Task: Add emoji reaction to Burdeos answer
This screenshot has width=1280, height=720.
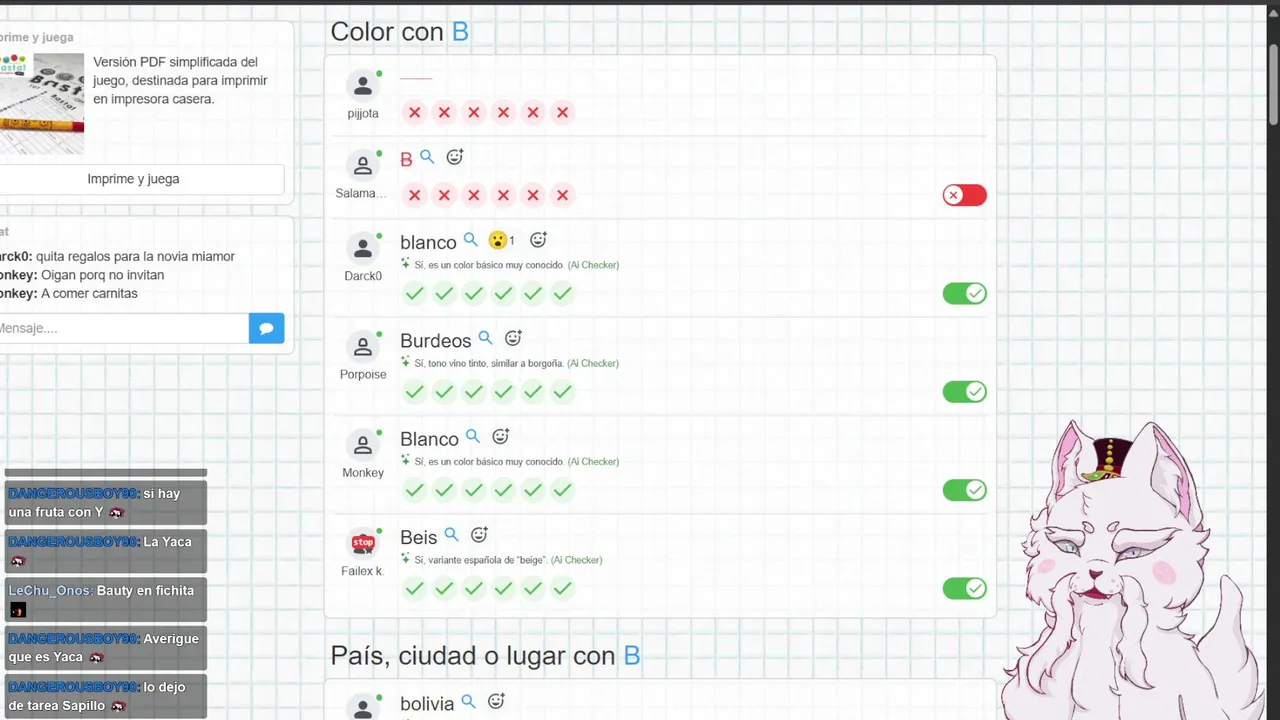Action: coord(513,338)
